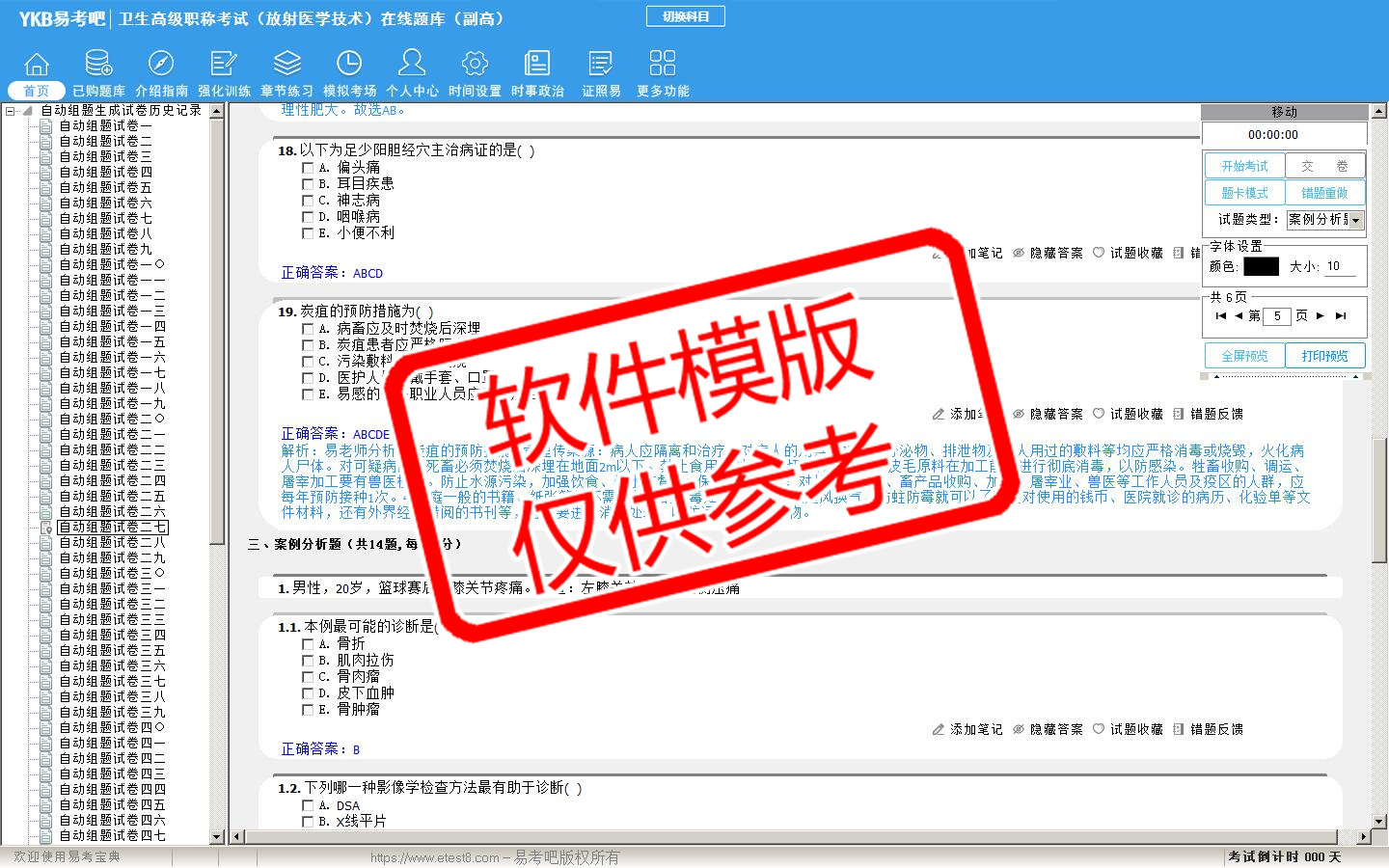Click the 介绍指南 compass icon
Viewport: 1389px width, 868px height.
point(161,65)
